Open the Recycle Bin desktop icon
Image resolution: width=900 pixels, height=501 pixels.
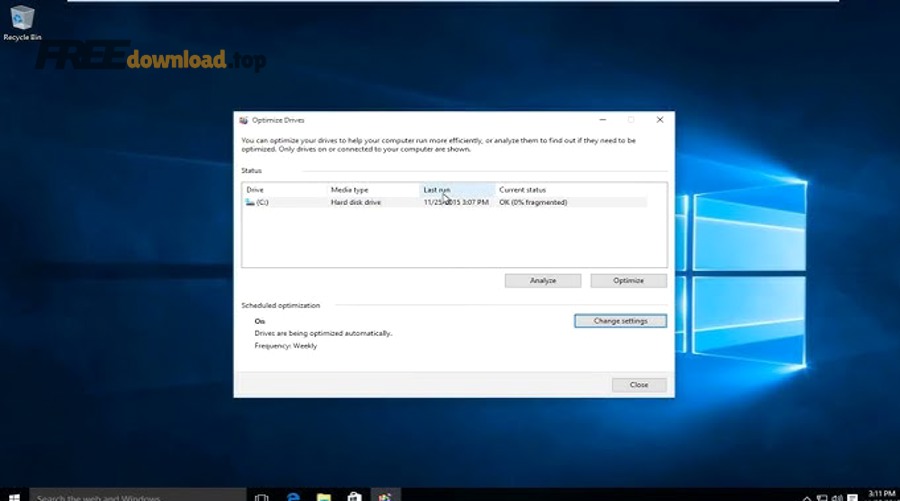[x=21, y=20]
